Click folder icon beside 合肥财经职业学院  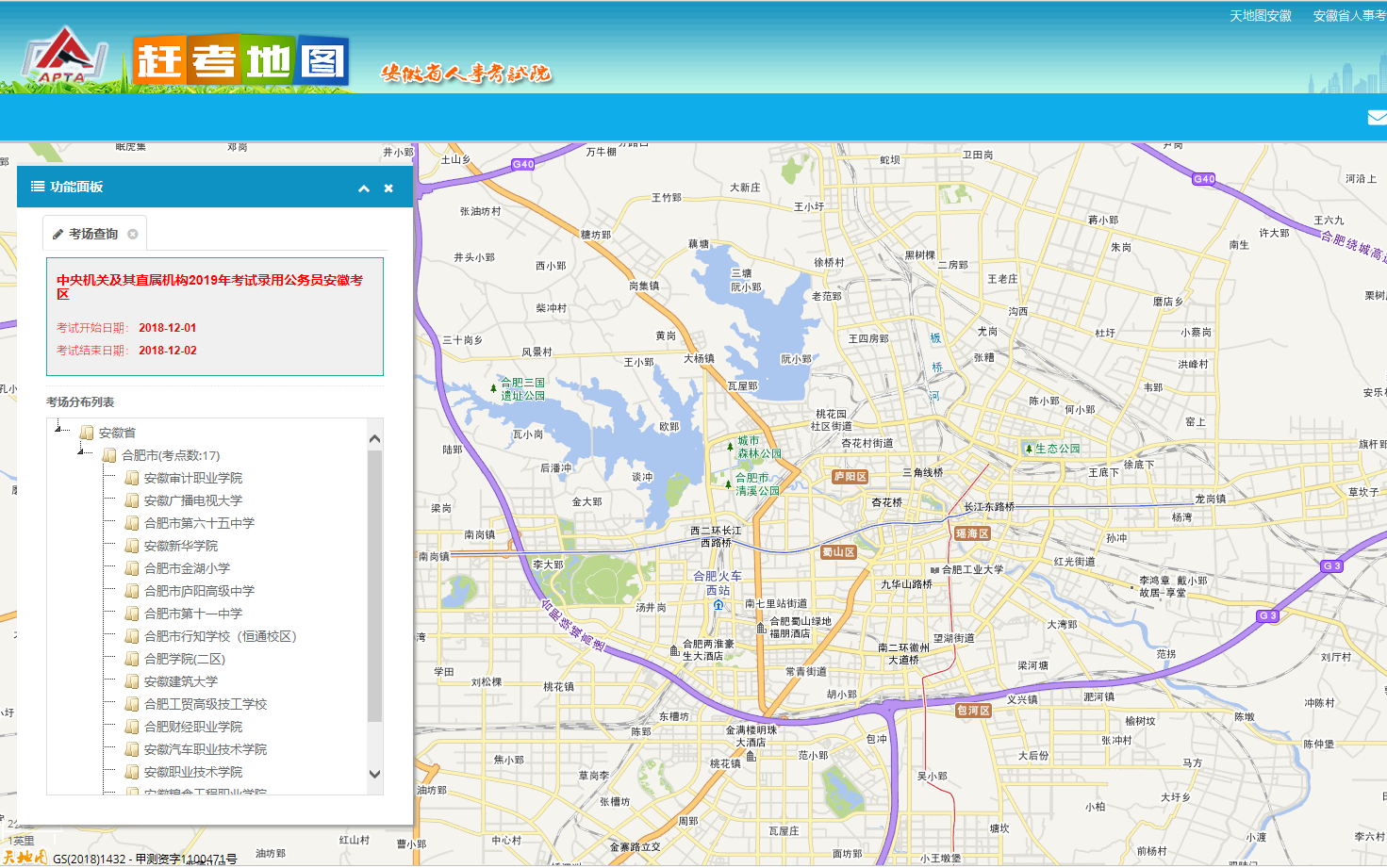(132, 727)
